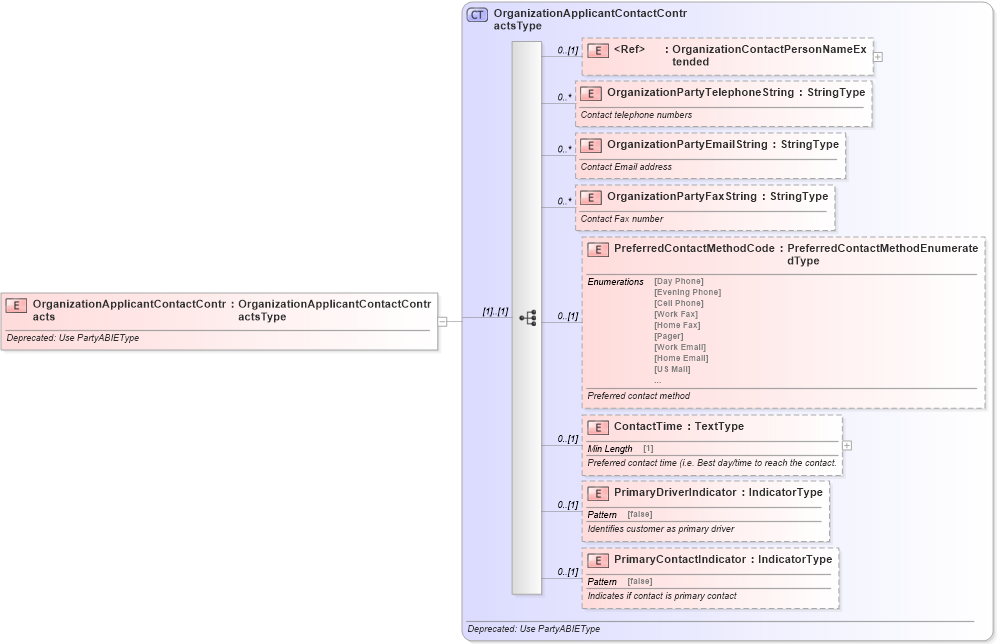Screen dimensions: 997x644
Task: Click the E icon on PrimaryContactIndicator element
Action: [x=598, y=560]
